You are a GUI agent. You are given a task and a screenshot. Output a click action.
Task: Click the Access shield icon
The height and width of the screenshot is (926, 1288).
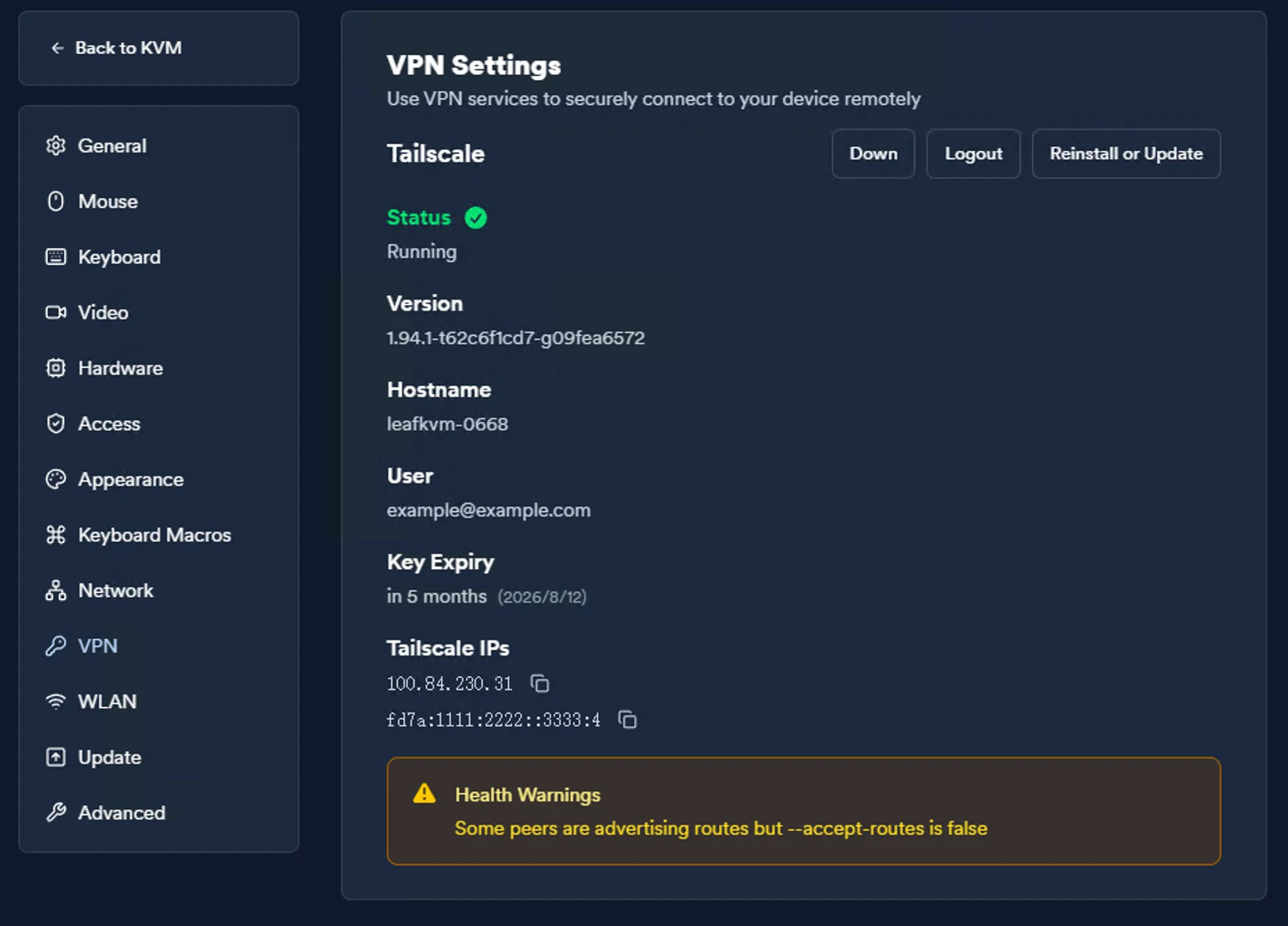[x=56, y=423]
